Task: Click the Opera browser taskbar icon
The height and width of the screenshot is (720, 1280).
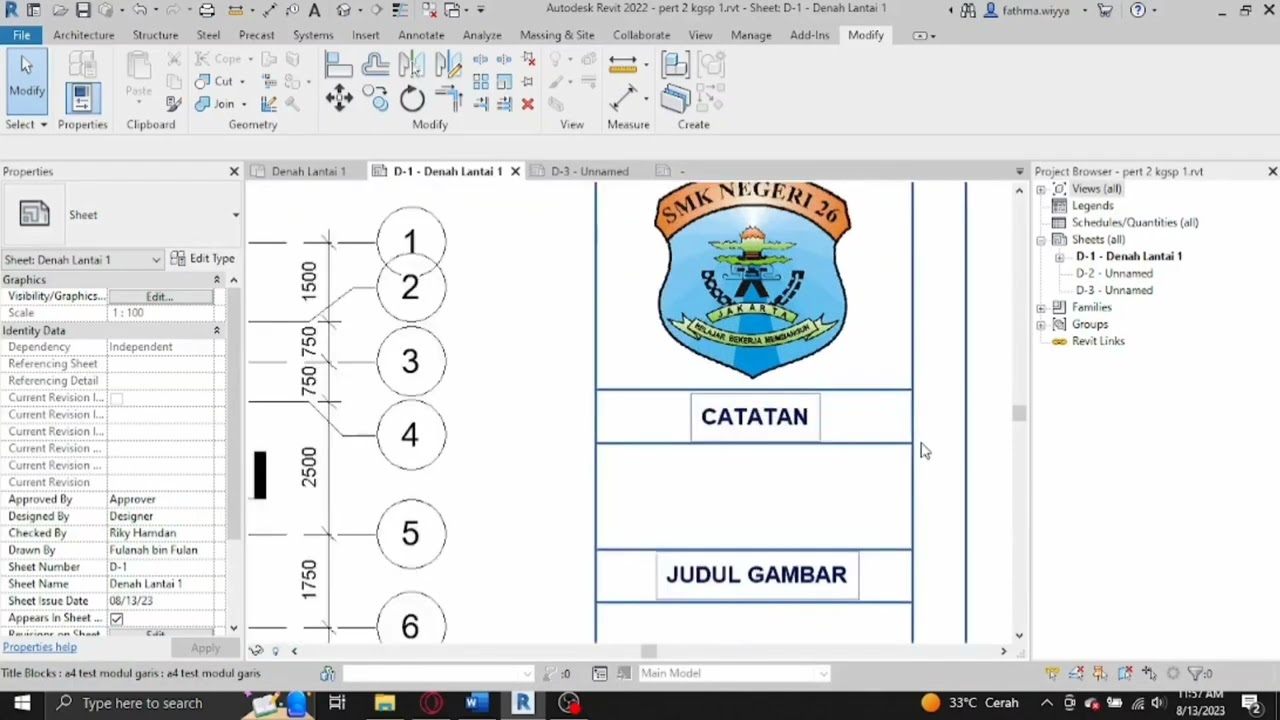Action: click(431, 703)
